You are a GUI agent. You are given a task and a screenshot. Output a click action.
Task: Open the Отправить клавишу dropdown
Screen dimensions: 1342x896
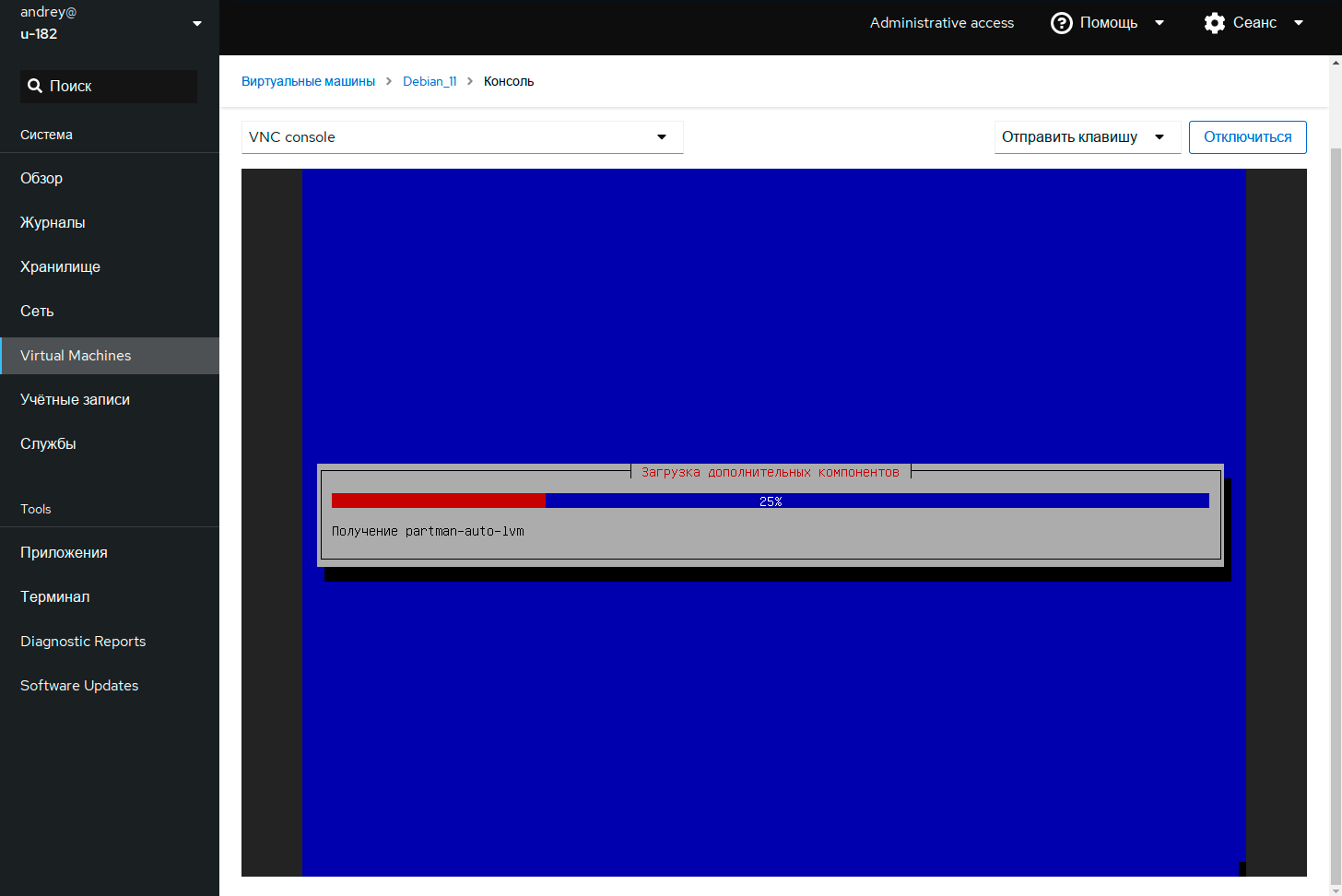pyautogui.click(x=1086, y=137)
